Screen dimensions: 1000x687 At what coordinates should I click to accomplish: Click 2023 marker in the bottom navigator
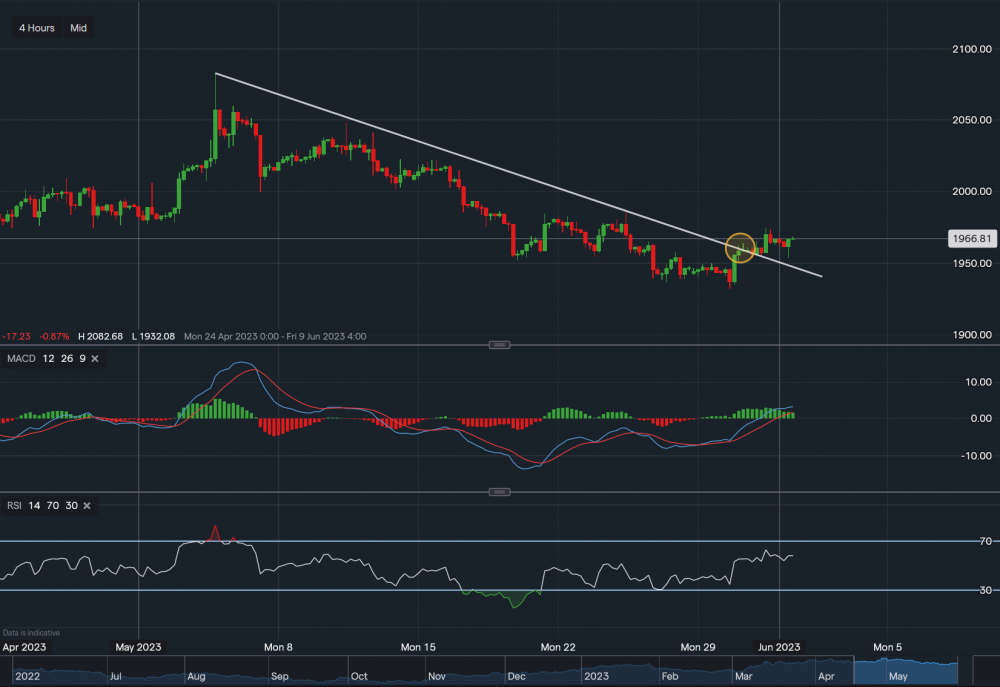point(597,676)
